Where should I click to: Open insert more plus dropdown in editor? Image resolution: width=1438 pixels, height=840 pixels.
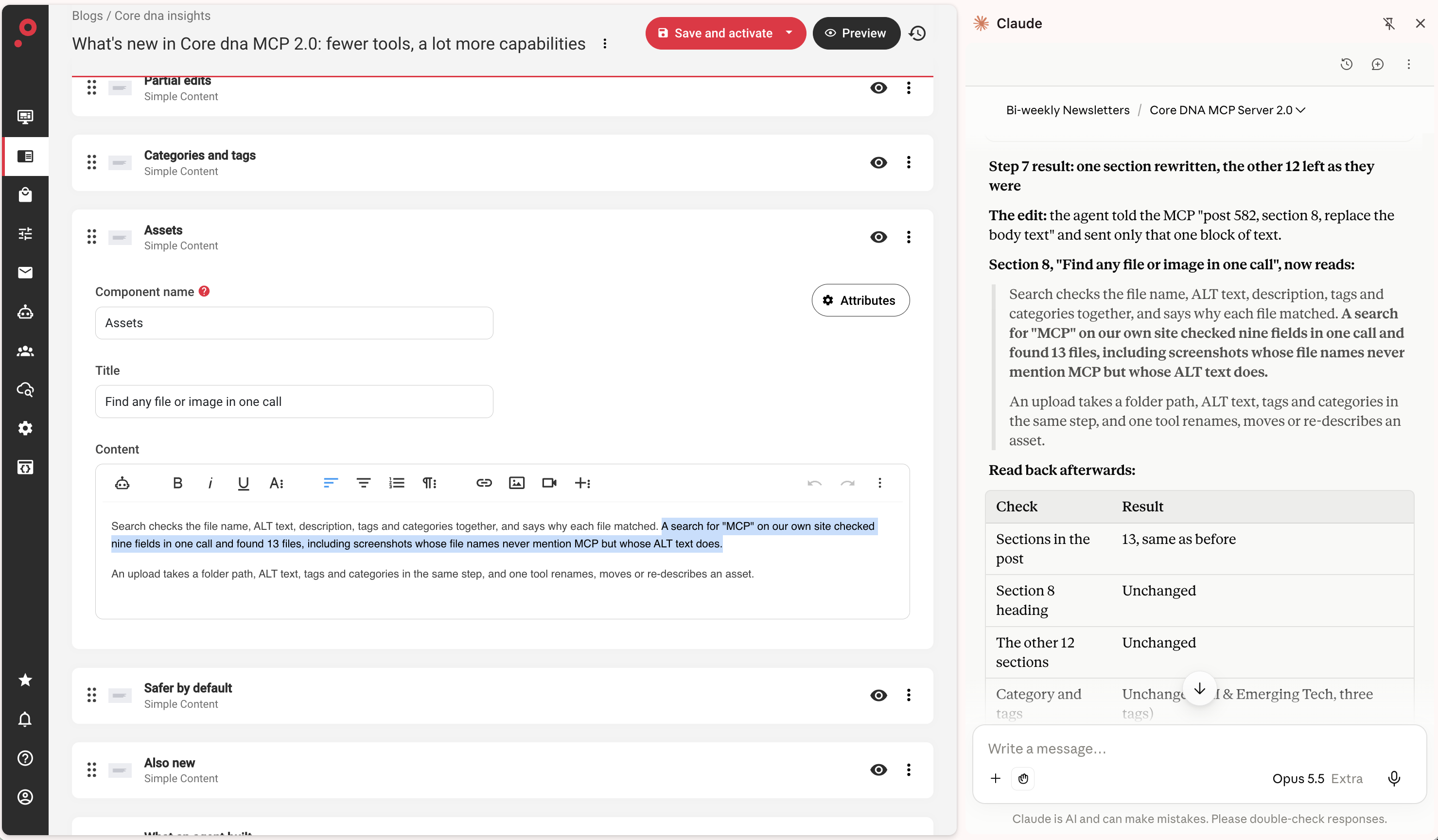(582, 483)
